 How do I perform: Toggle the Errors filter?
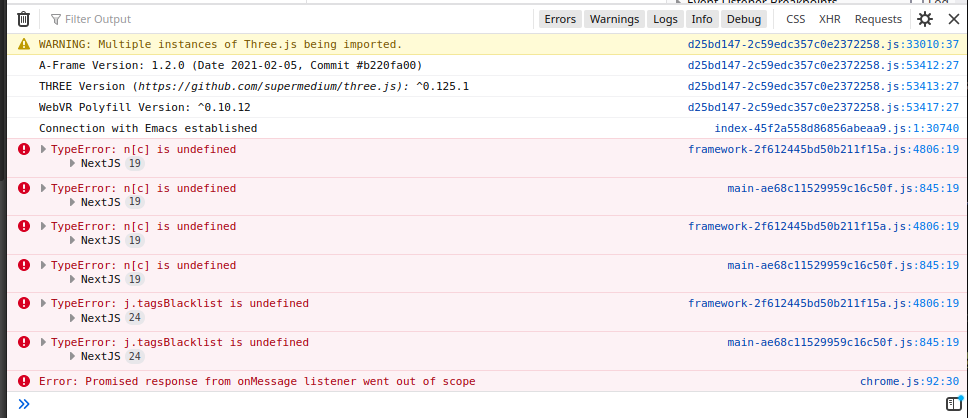(x=560, y=19)
